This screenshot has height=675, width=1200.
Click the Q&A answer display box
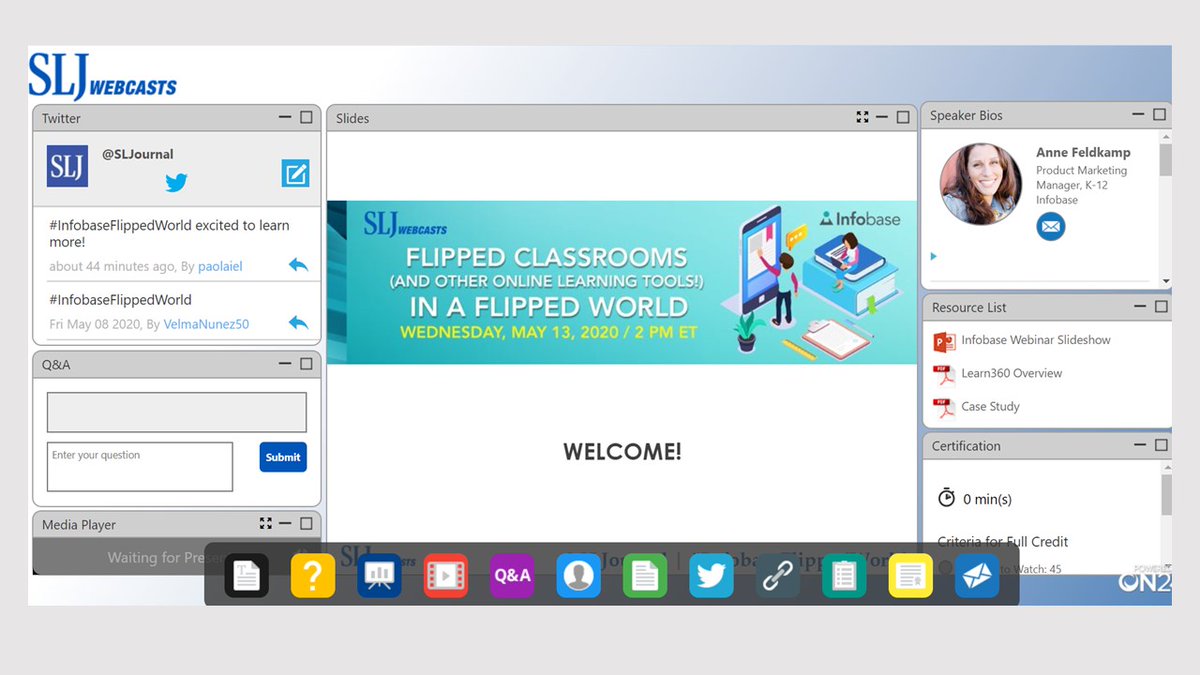point(177,412)
